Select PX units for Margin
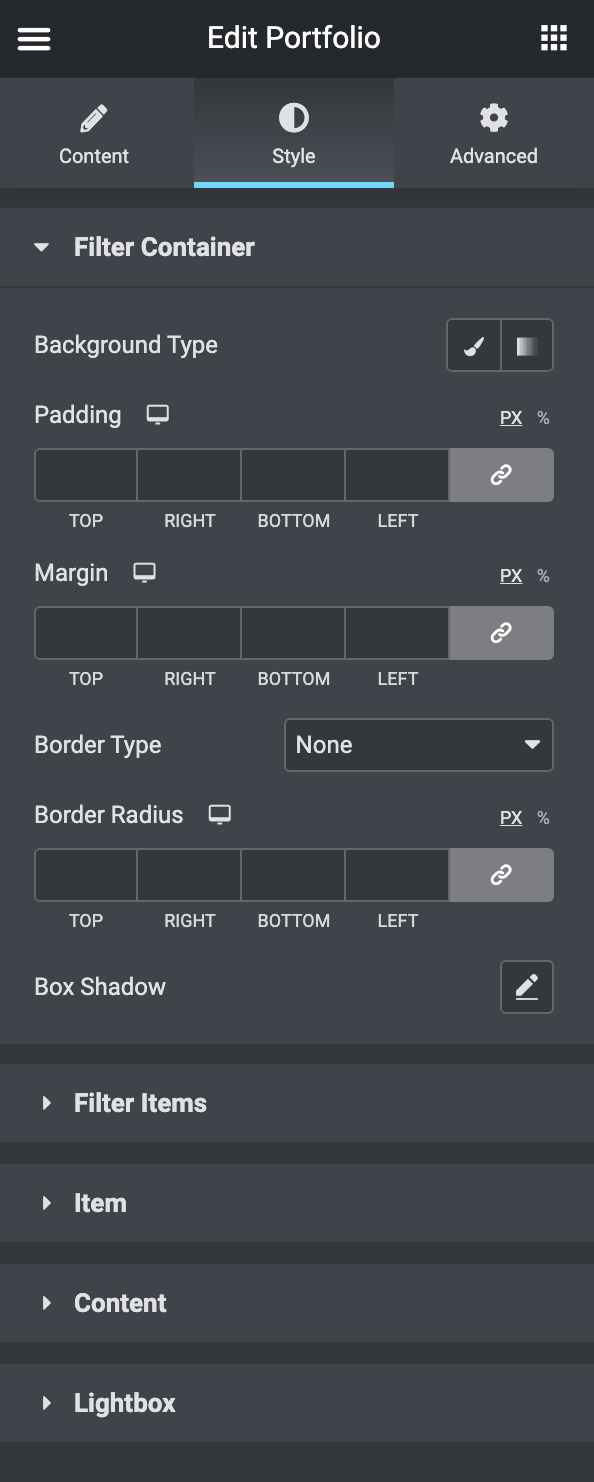Image resolution: width=594 pixels, height=1482 pixels. click(510, 575)
